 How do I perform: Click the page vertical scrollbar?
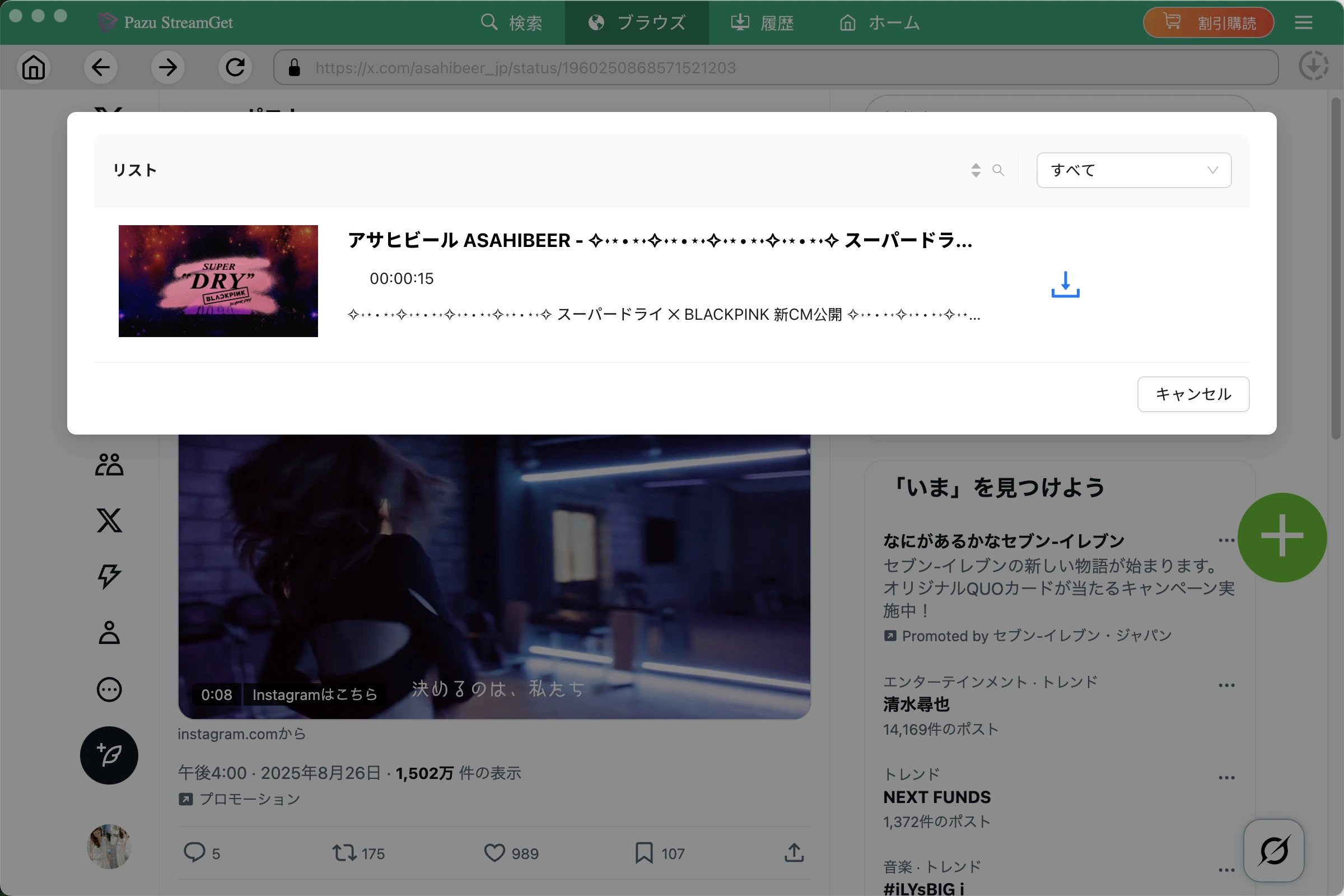1336,269
